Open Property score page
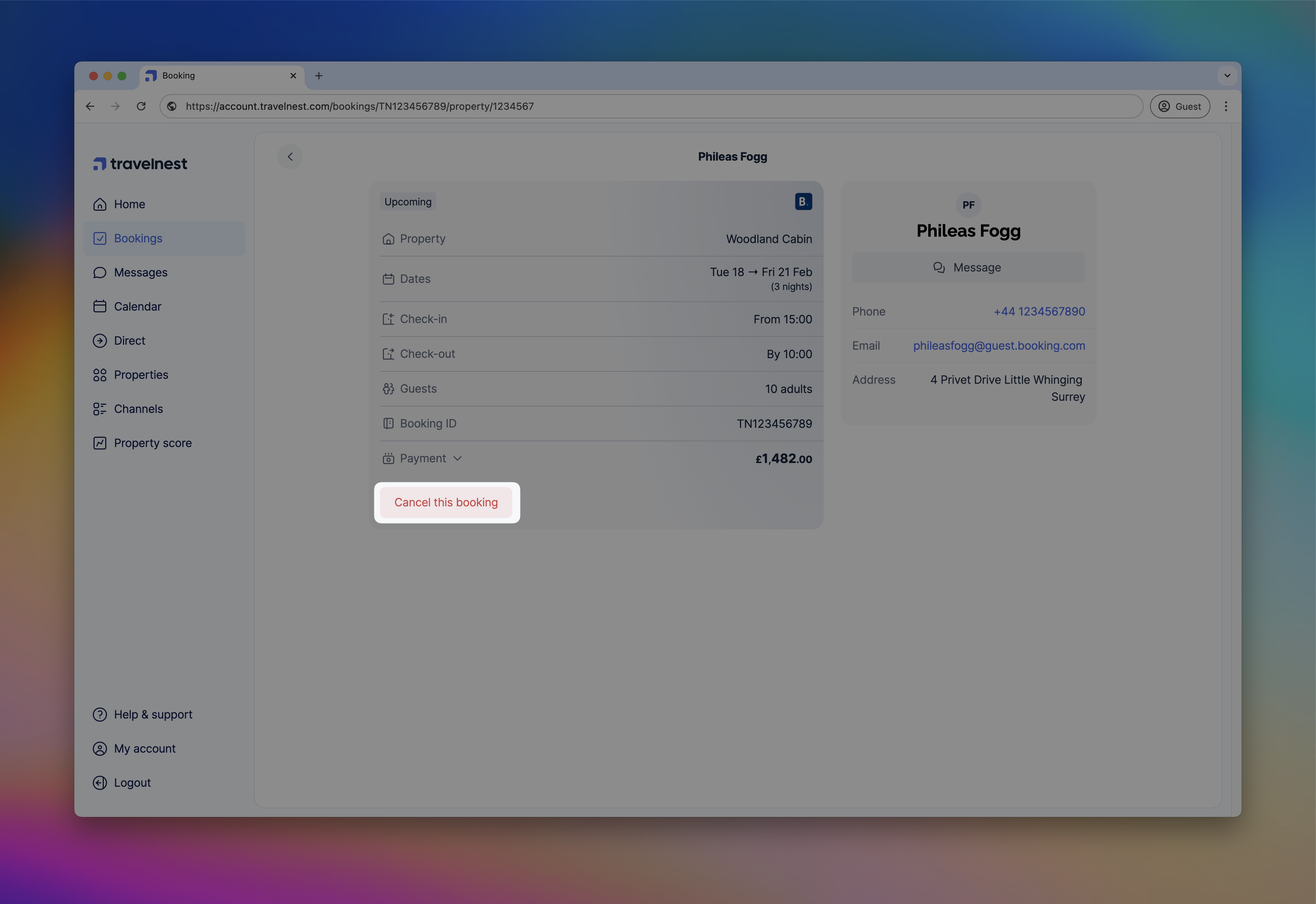 [153, 443]
